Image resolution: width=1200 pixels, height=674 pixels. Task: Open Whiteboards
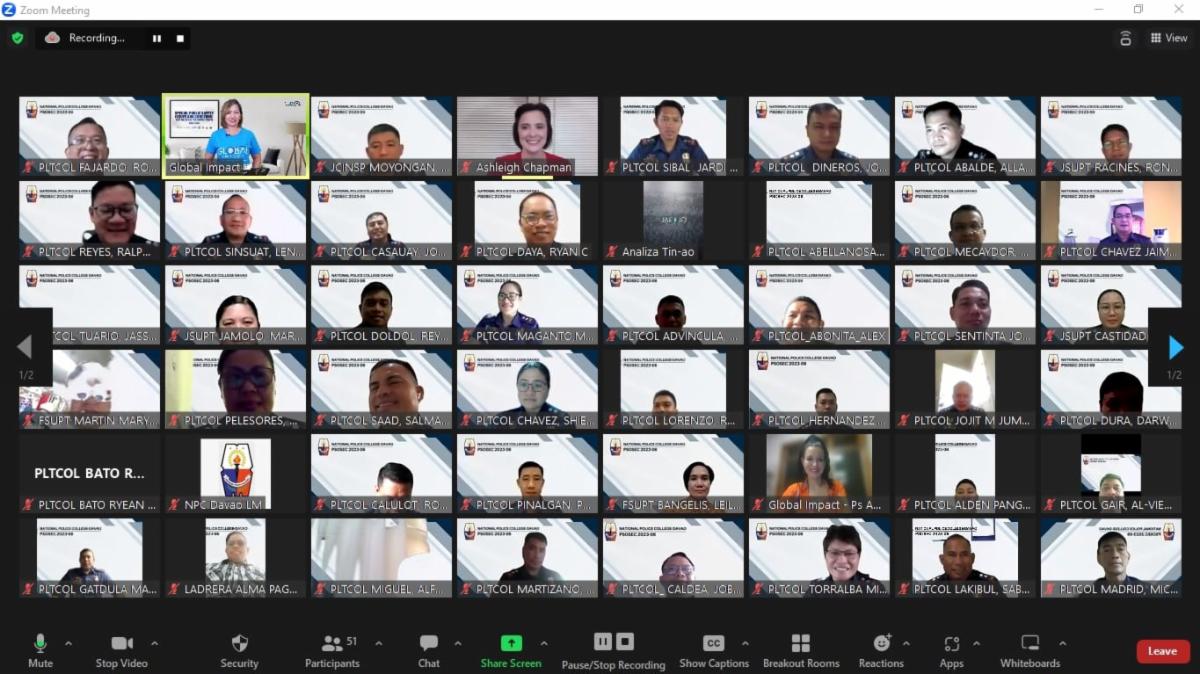(x=1030, y=650)
